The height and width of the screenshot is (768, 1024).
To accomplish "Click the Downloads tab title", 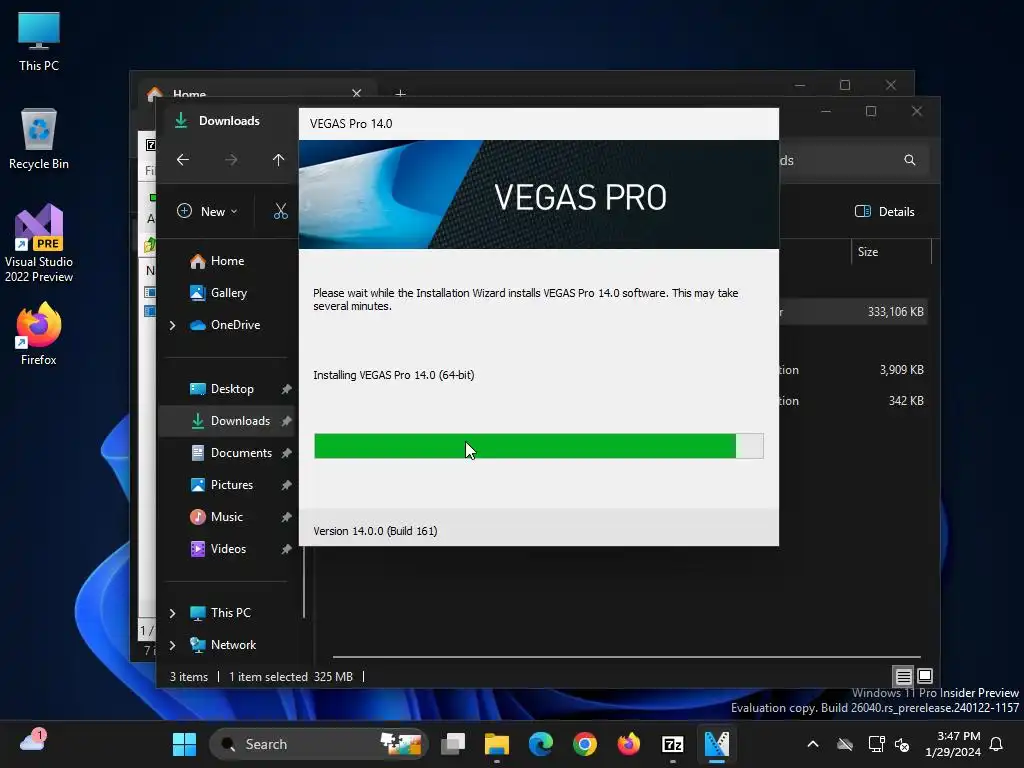I will [x=229, y=121].
